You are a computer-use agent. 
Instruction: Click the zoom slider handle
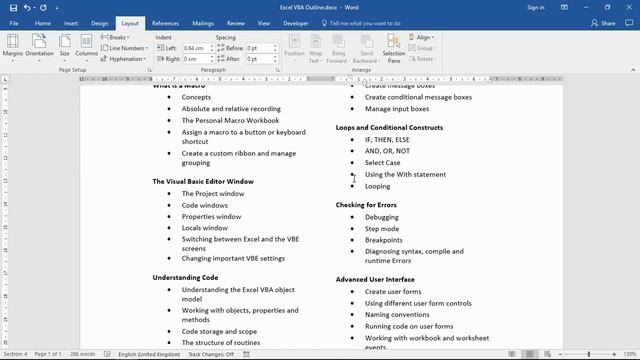[589, 354]
